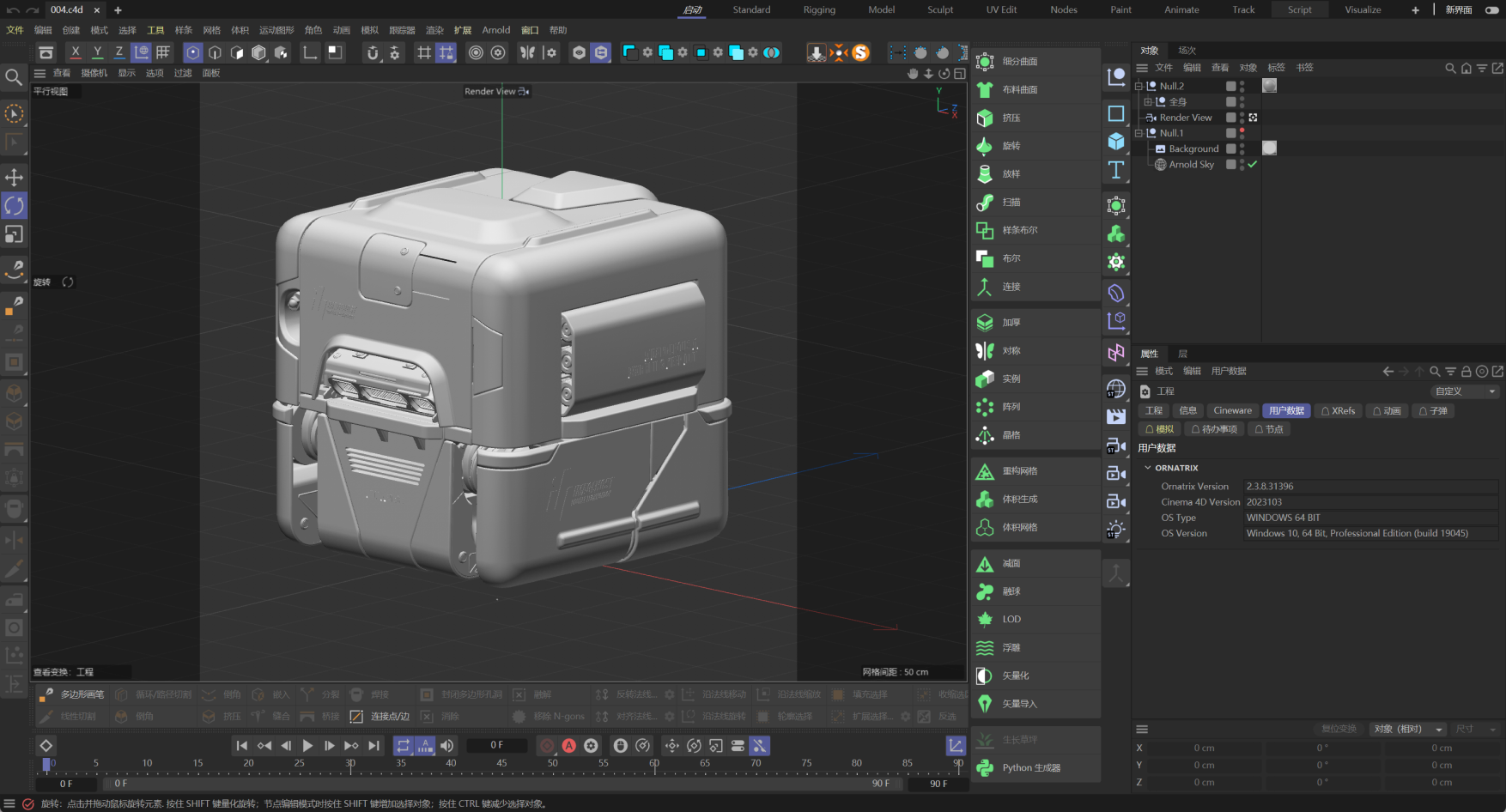Click the material tag thumbnail on Null.2
The height and width of the screenshot is (812, 1506).
click(1270, 86)
